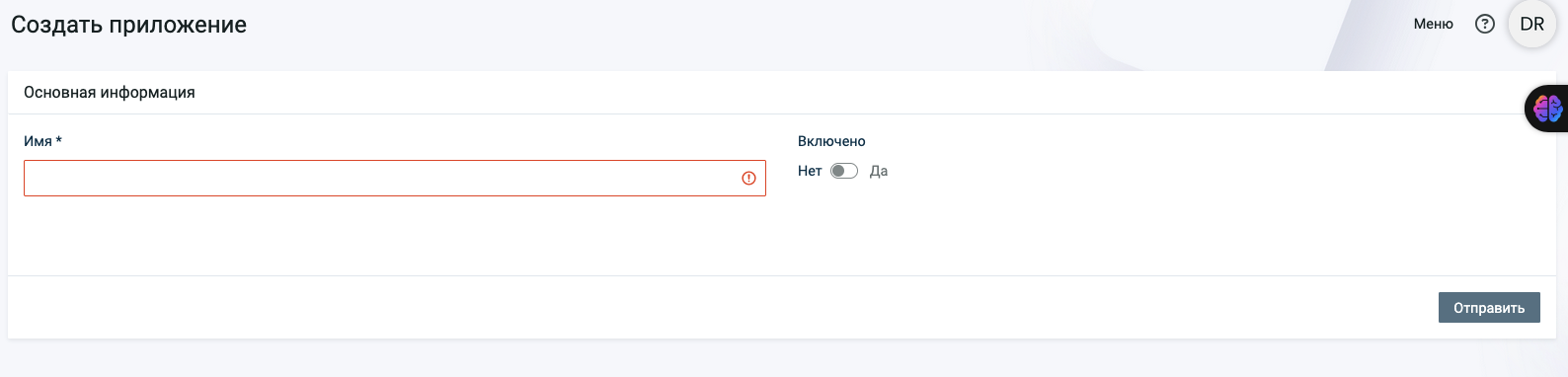The height and width of the screenshot is (377, 1568).
Task: Click blank form area below name field
Action: [x=395, y=235]
